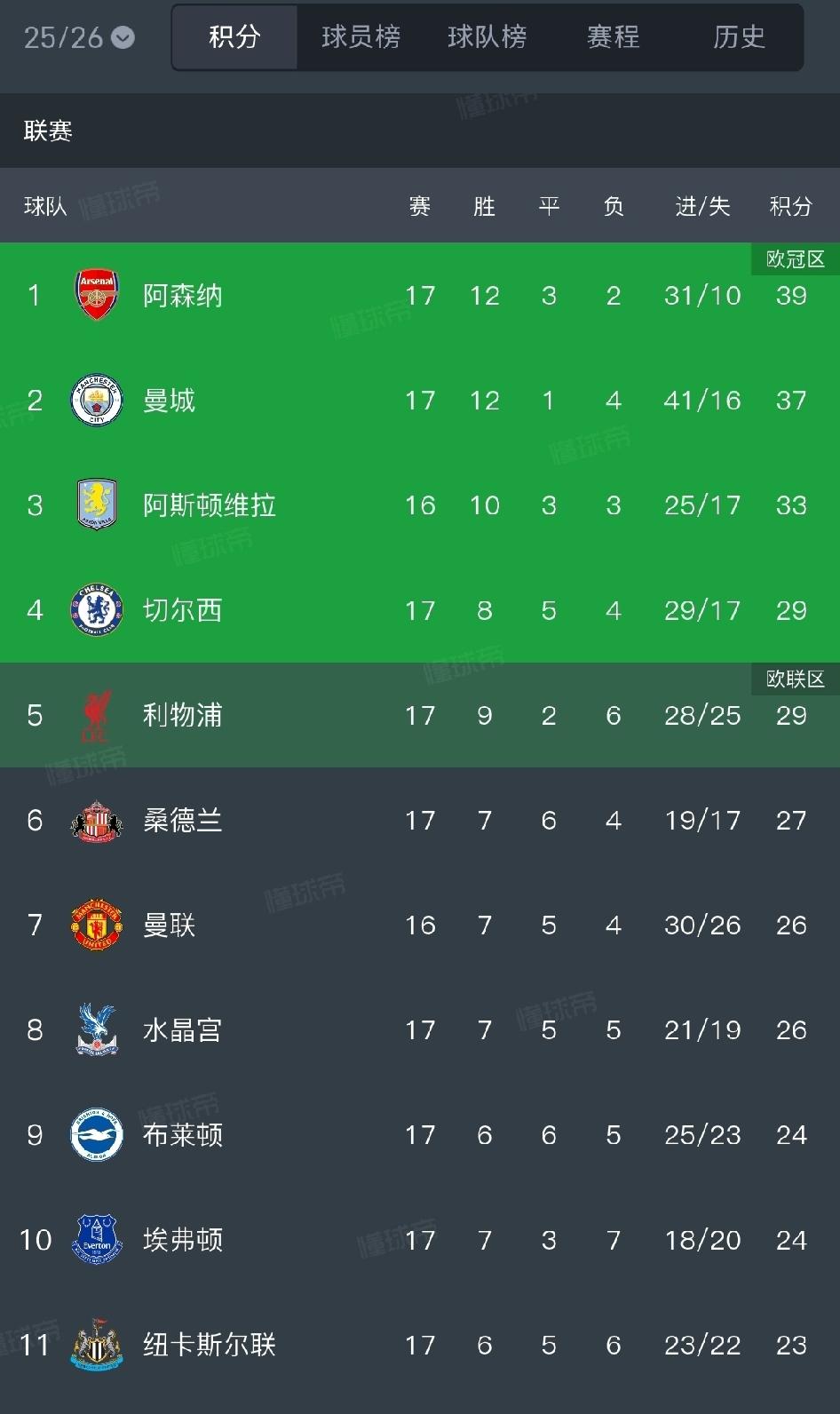Tap the Aston Villa crest

pos(97,504)
